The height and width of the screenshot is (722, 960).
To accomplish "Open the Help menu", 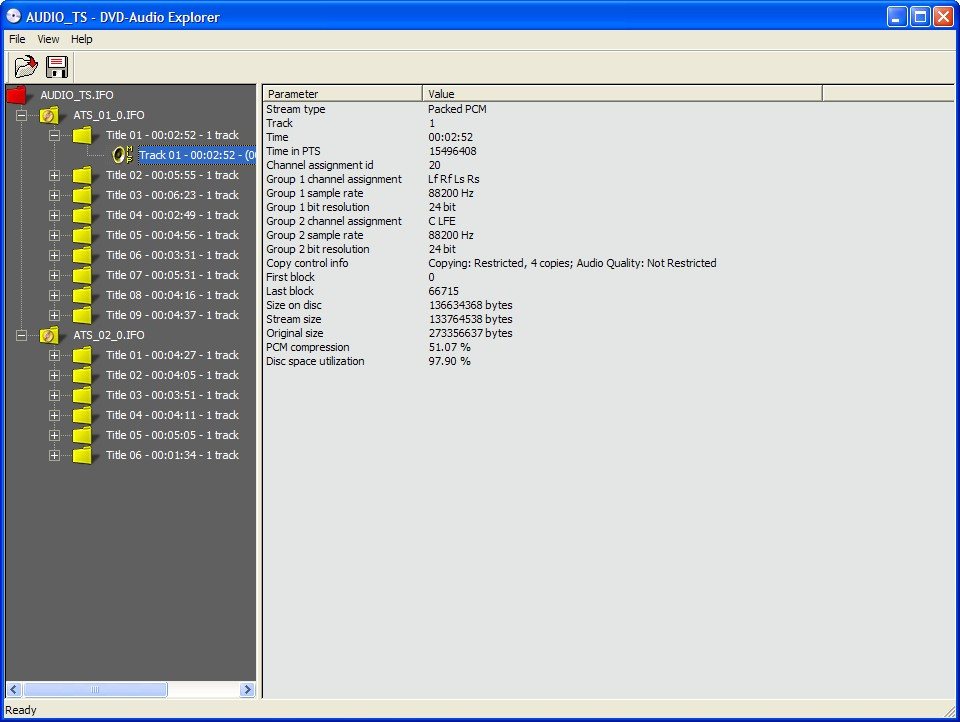I will pos(82,39).
